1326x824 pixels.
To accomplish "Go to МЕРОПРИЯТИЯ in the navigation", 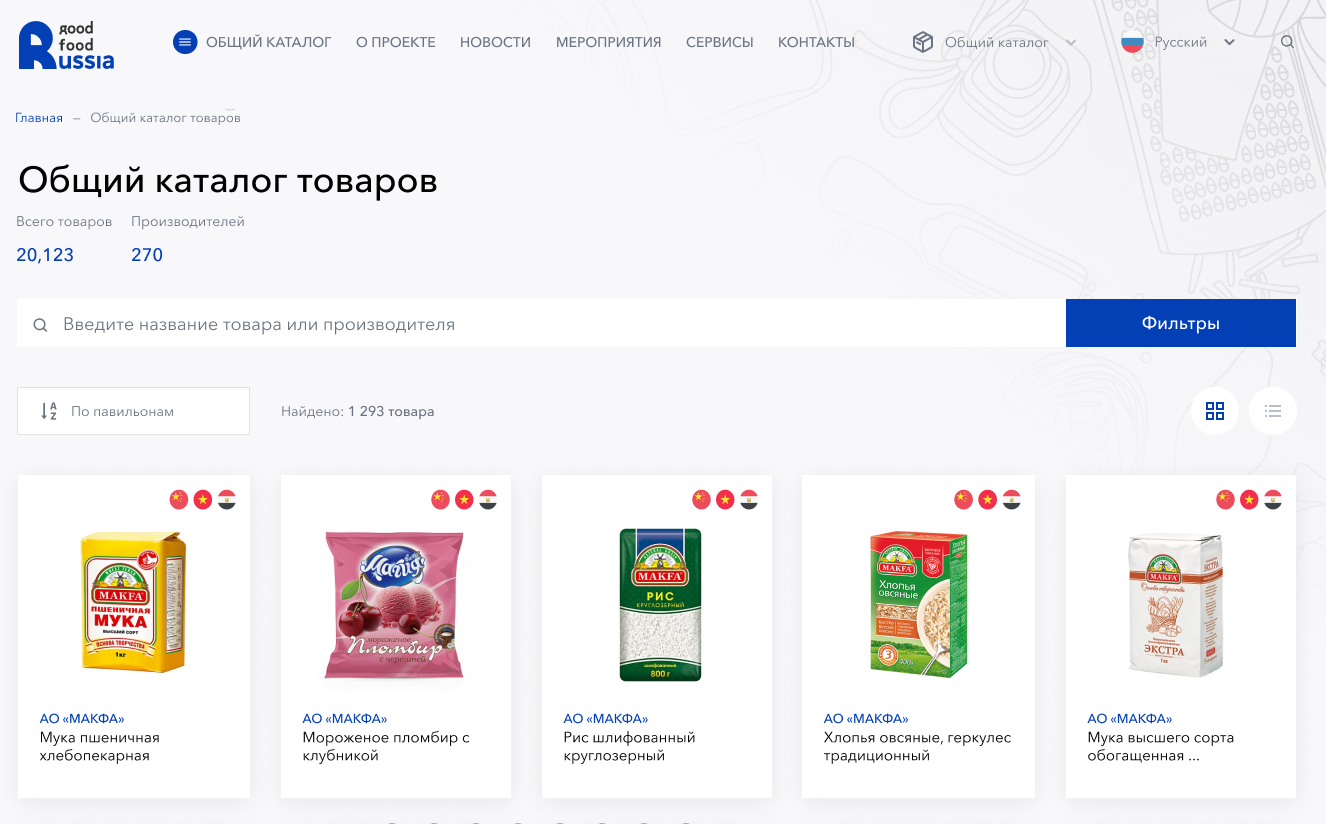I will coord(608,42).
